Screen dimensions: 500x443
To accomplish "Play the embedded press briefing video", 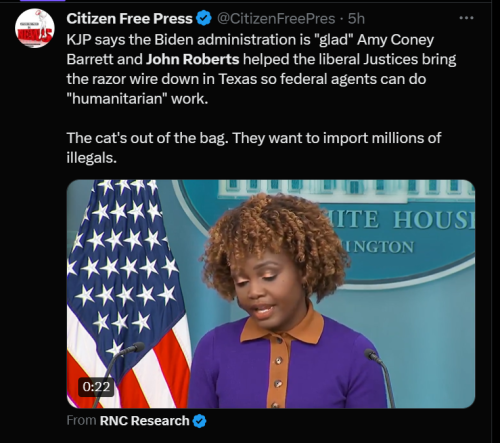I will (271, 294).
